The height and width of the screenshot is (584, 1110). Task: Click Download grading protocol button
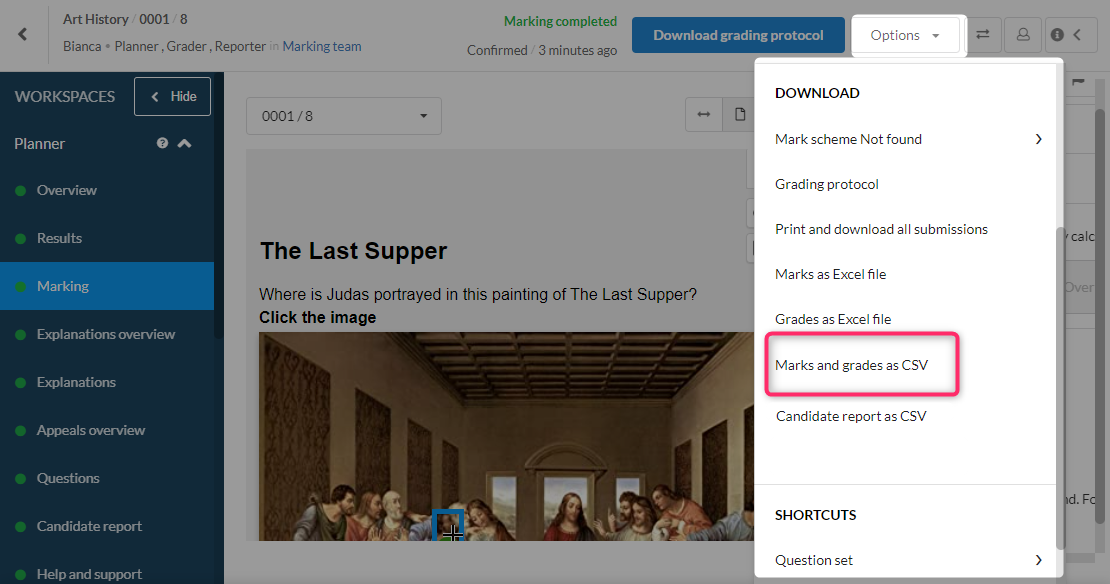(x=738, y=35)
